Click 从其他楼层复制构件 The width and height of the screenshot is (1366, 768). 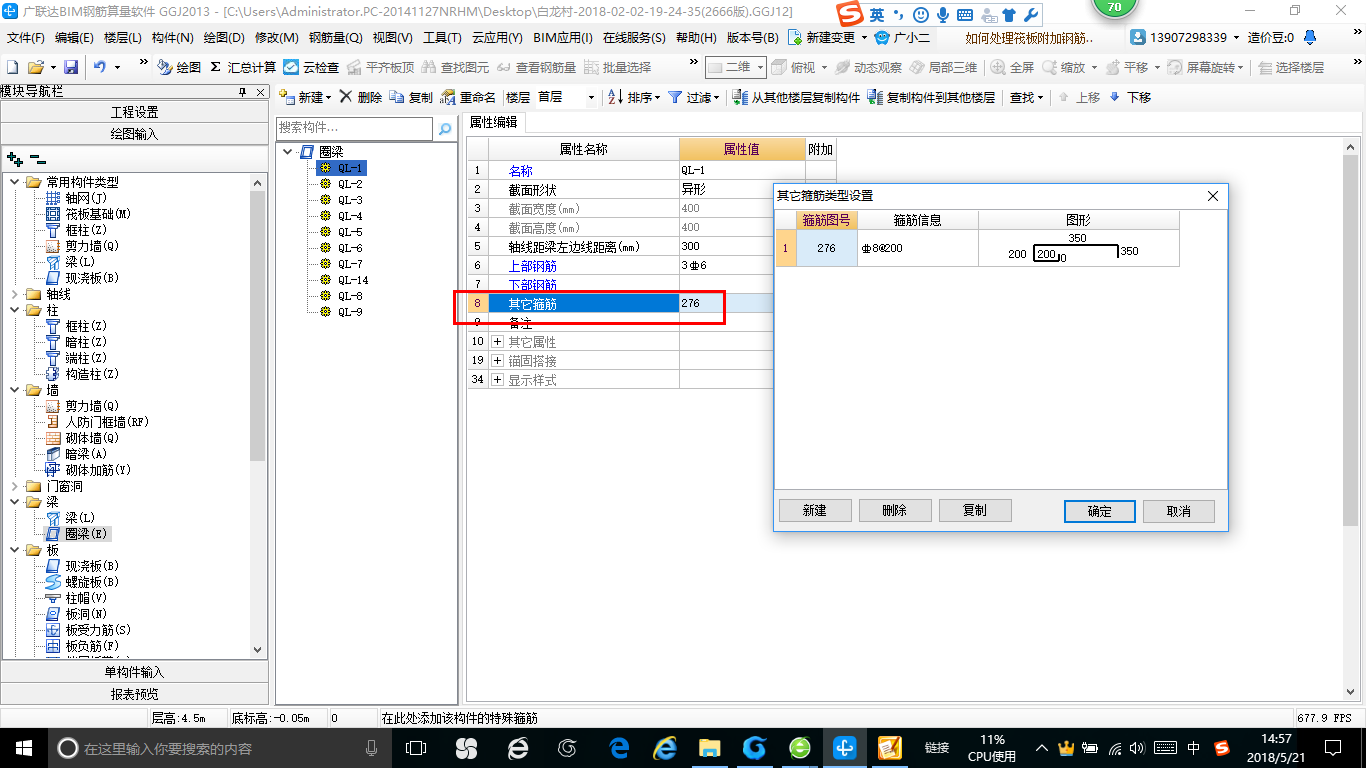tap(796, 97)
